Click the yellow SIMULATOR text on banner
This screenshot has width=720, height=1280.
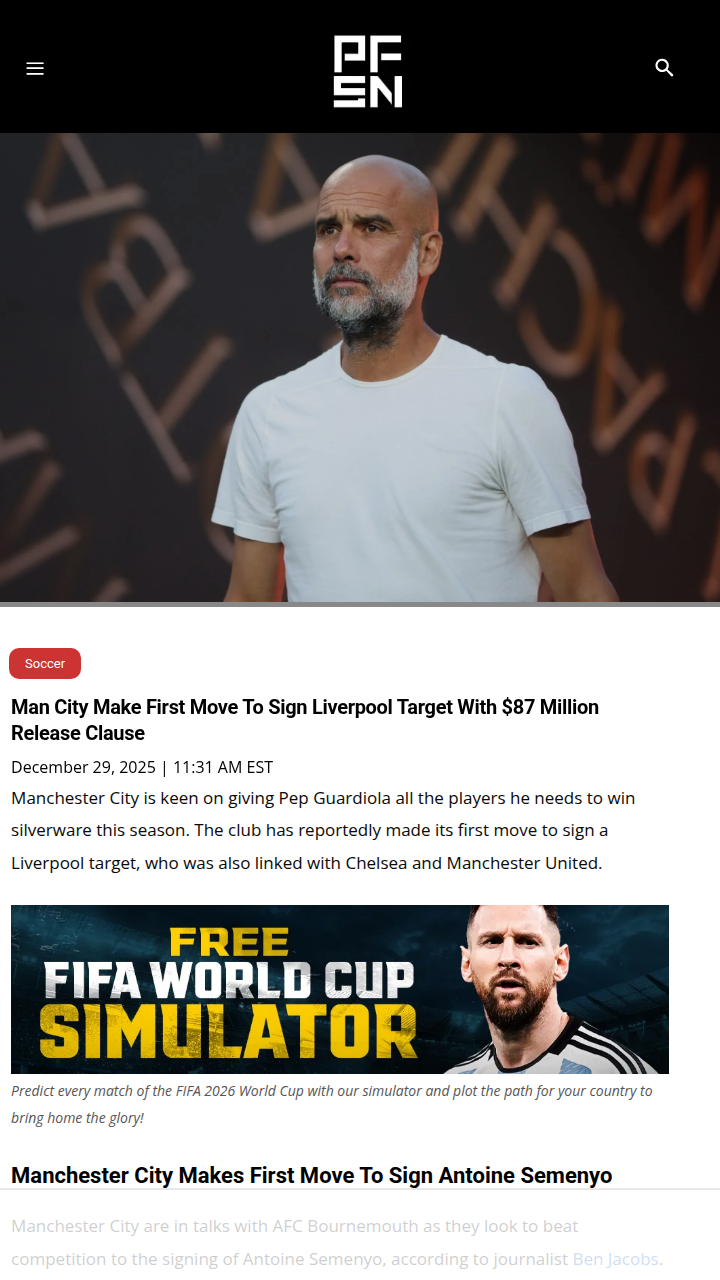point(228,1030)
